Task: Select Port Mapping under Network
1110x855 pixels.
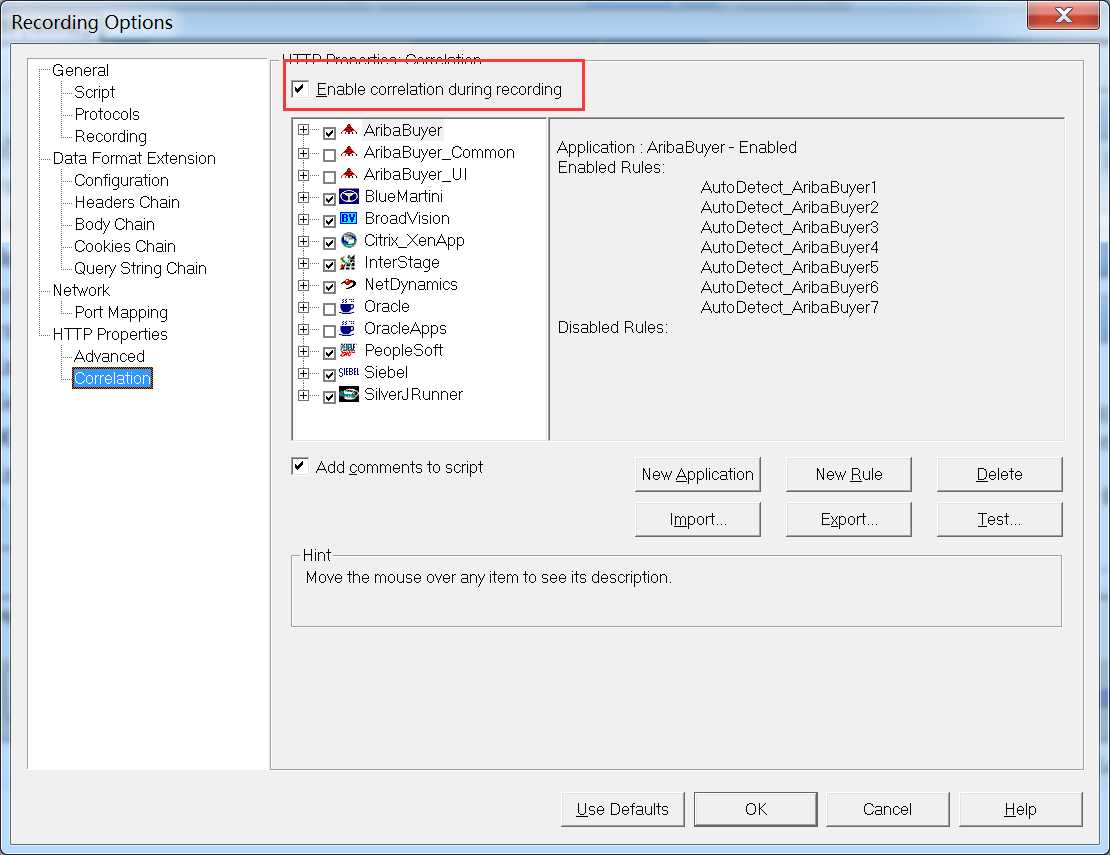Action: coord(121,312)
